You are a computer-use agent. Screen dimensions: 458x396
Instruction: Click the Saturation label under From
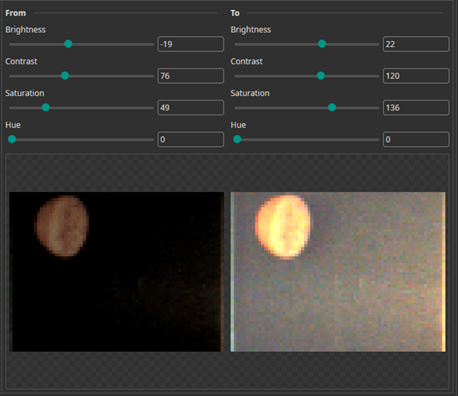coord(25,93)
